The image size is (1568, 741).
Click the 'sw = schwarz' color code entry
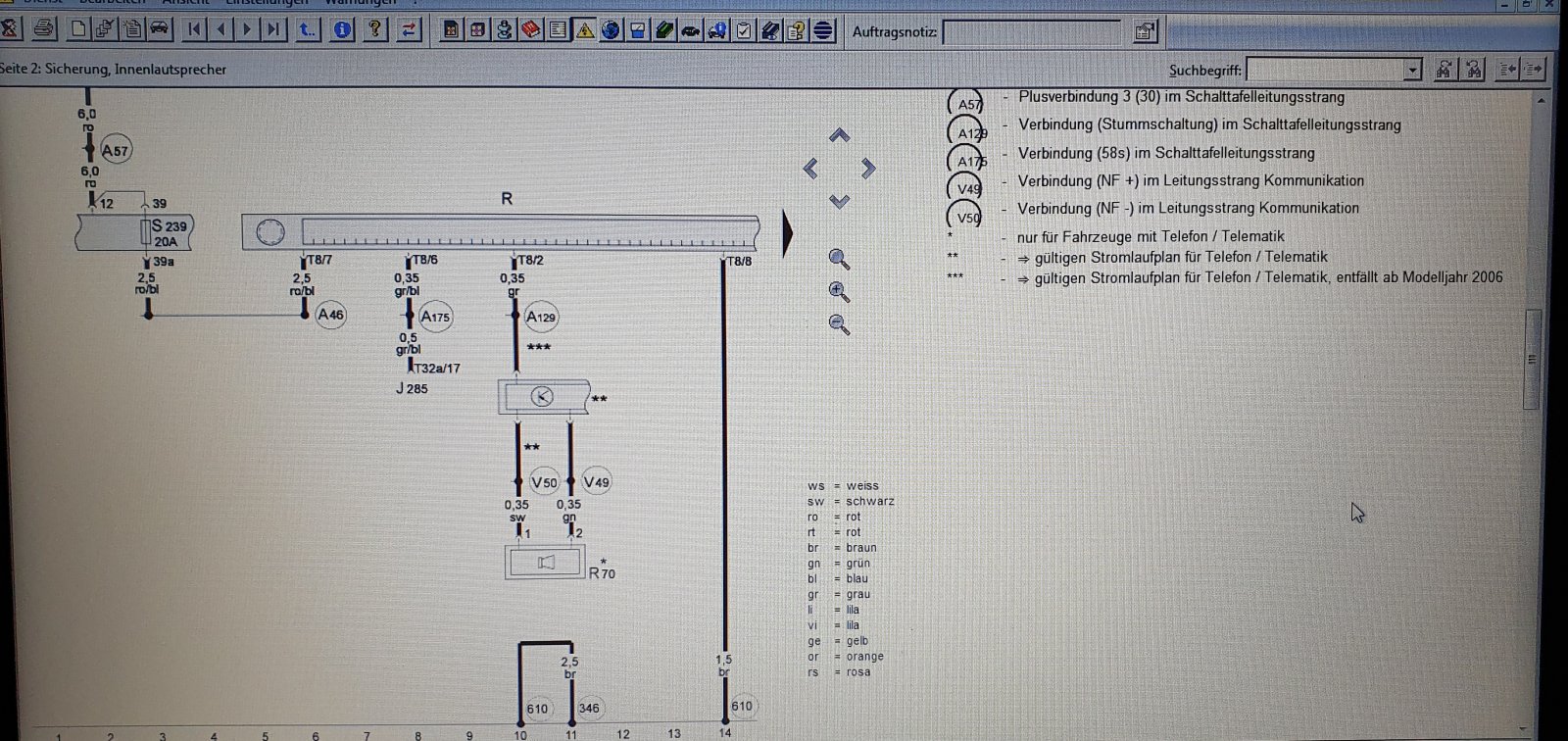851,501
